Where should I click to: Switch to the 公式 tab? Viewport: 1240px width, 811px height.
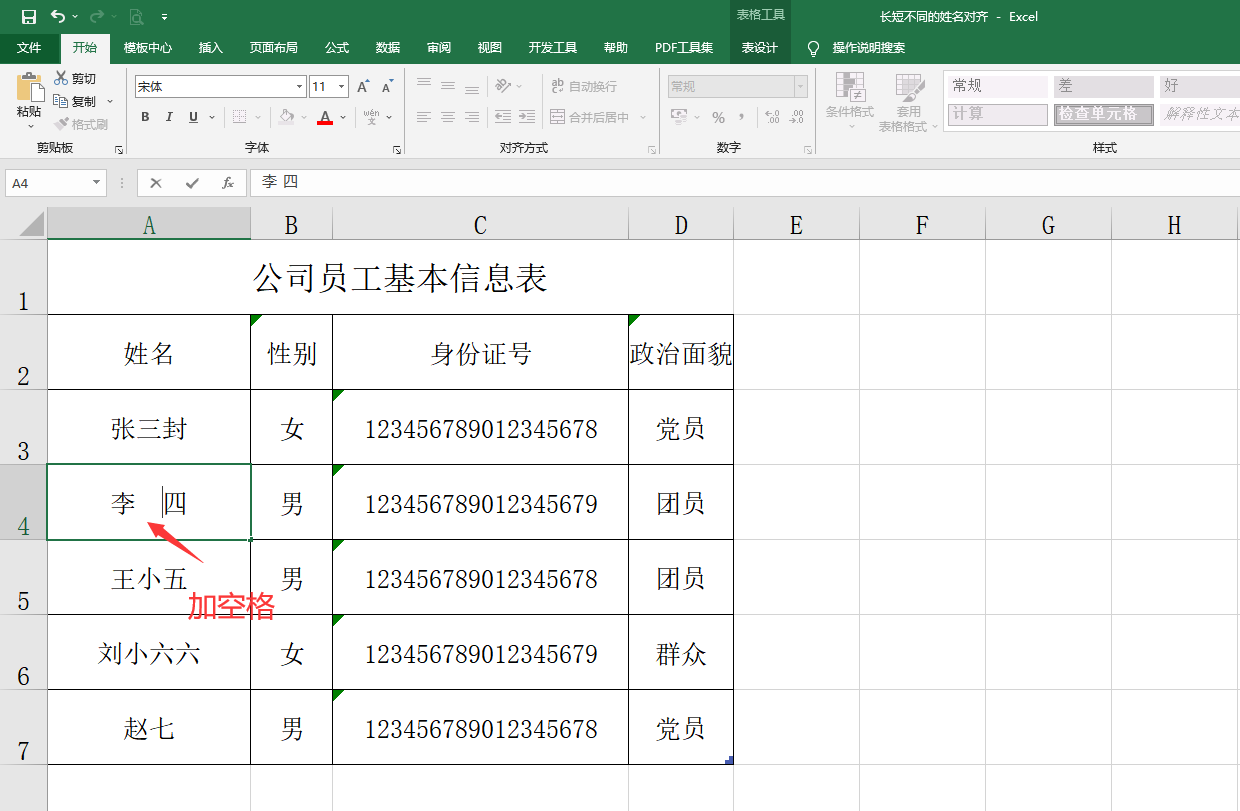coord(337,48)
